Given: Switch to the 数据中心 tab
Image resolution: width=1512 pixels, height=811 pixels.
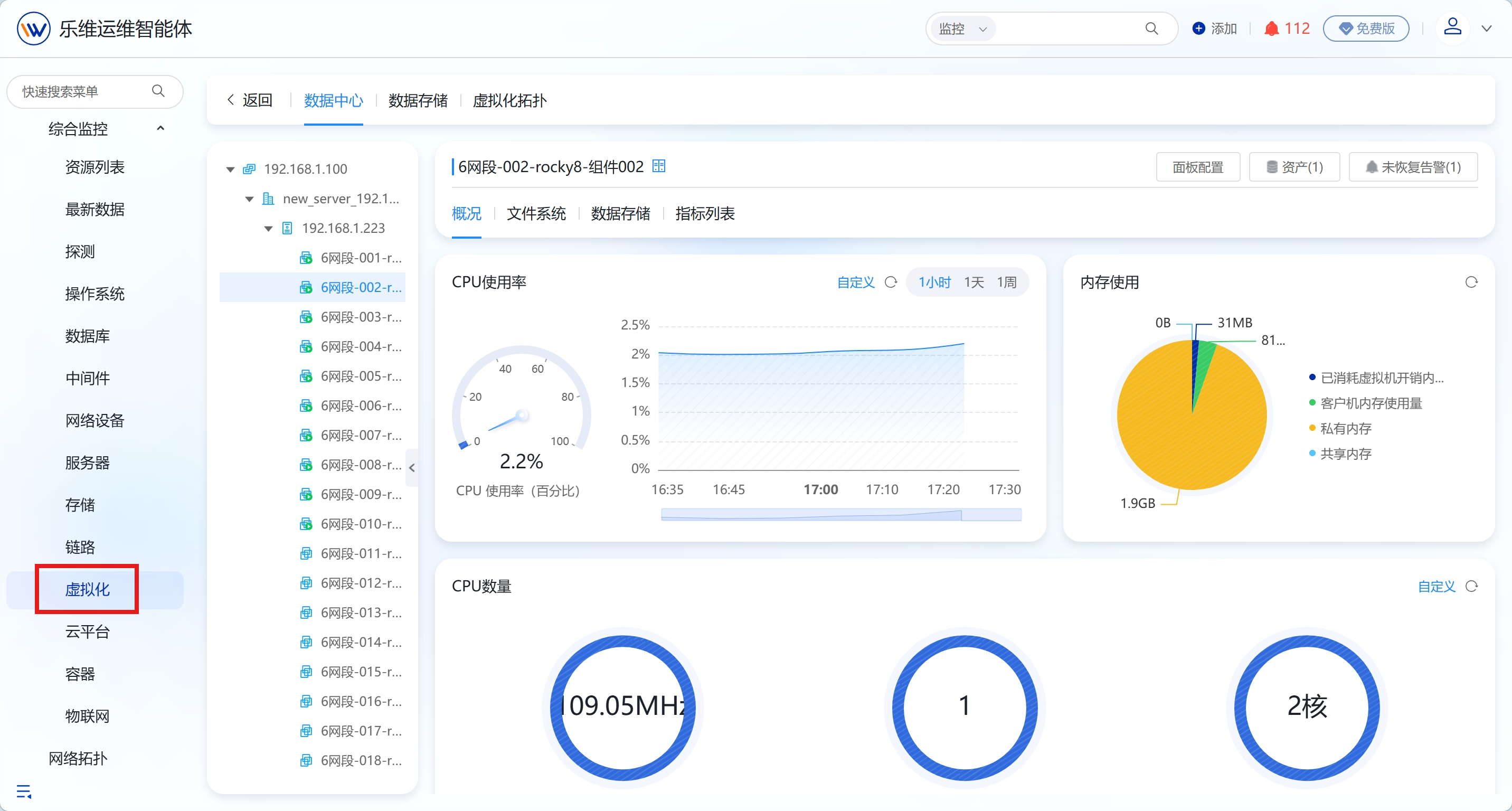Looking at the screenshot, I should click(334, 100).
